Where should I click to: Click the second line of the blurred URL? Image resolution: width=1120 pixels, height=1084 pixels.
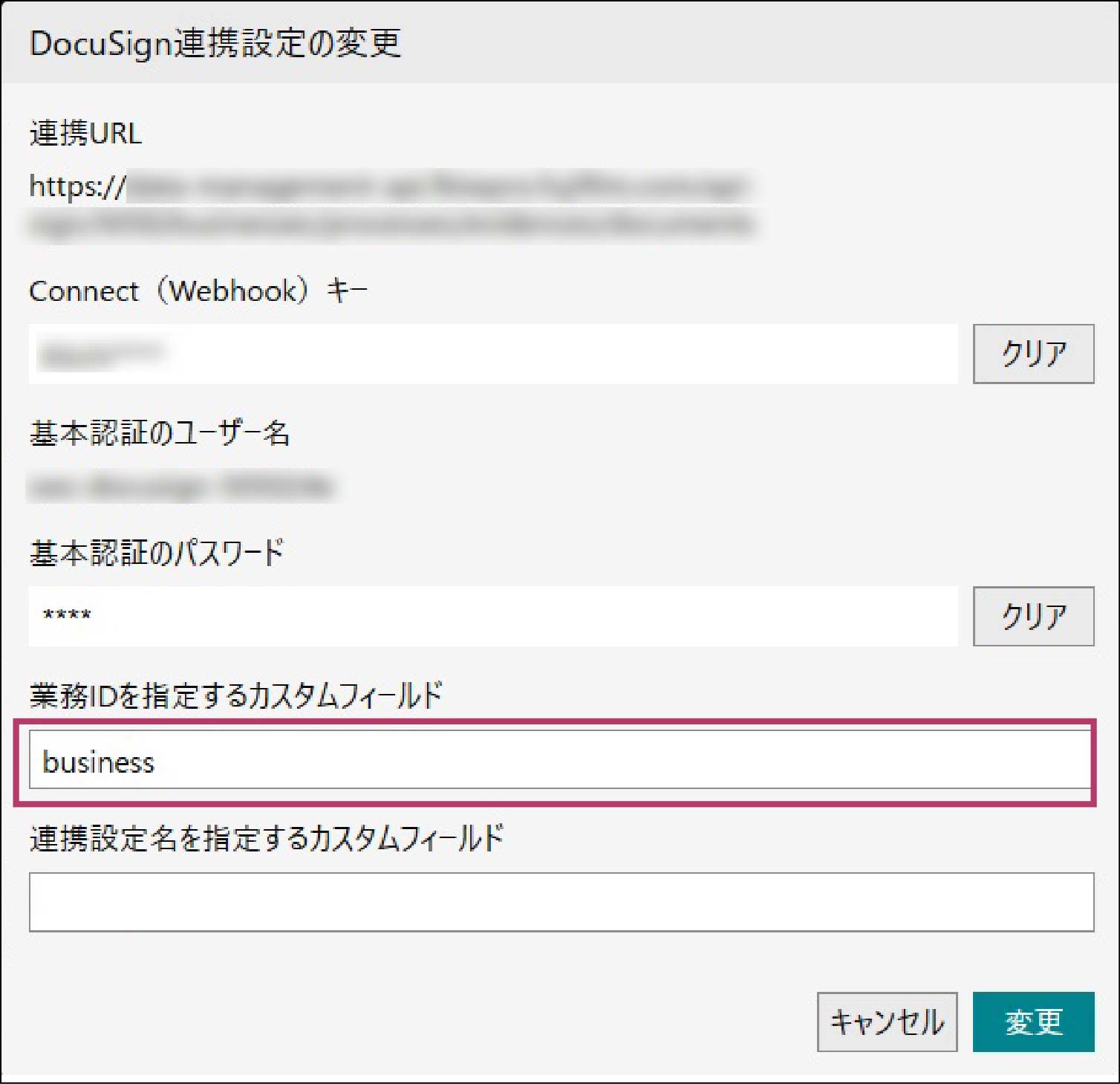pos(391,224)
